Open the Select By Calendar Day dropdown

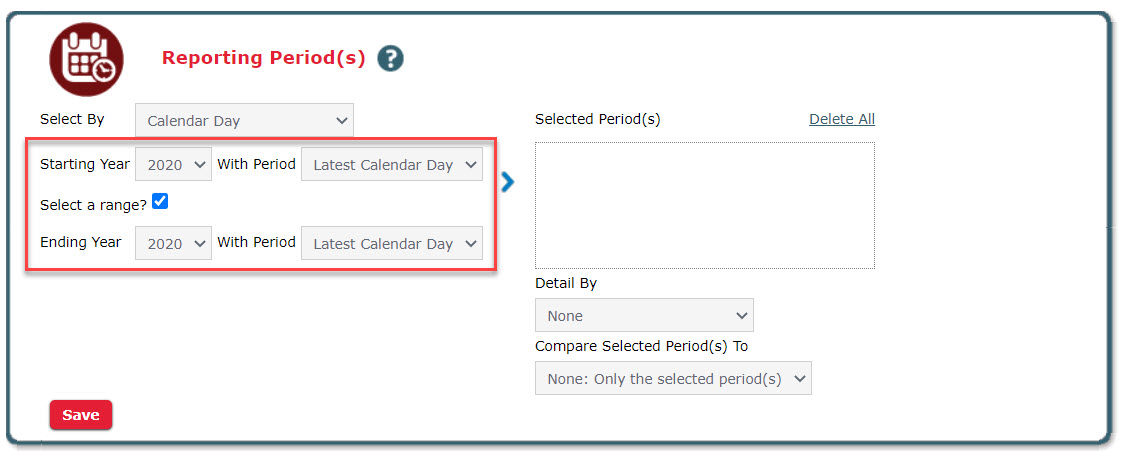(244, 121)
